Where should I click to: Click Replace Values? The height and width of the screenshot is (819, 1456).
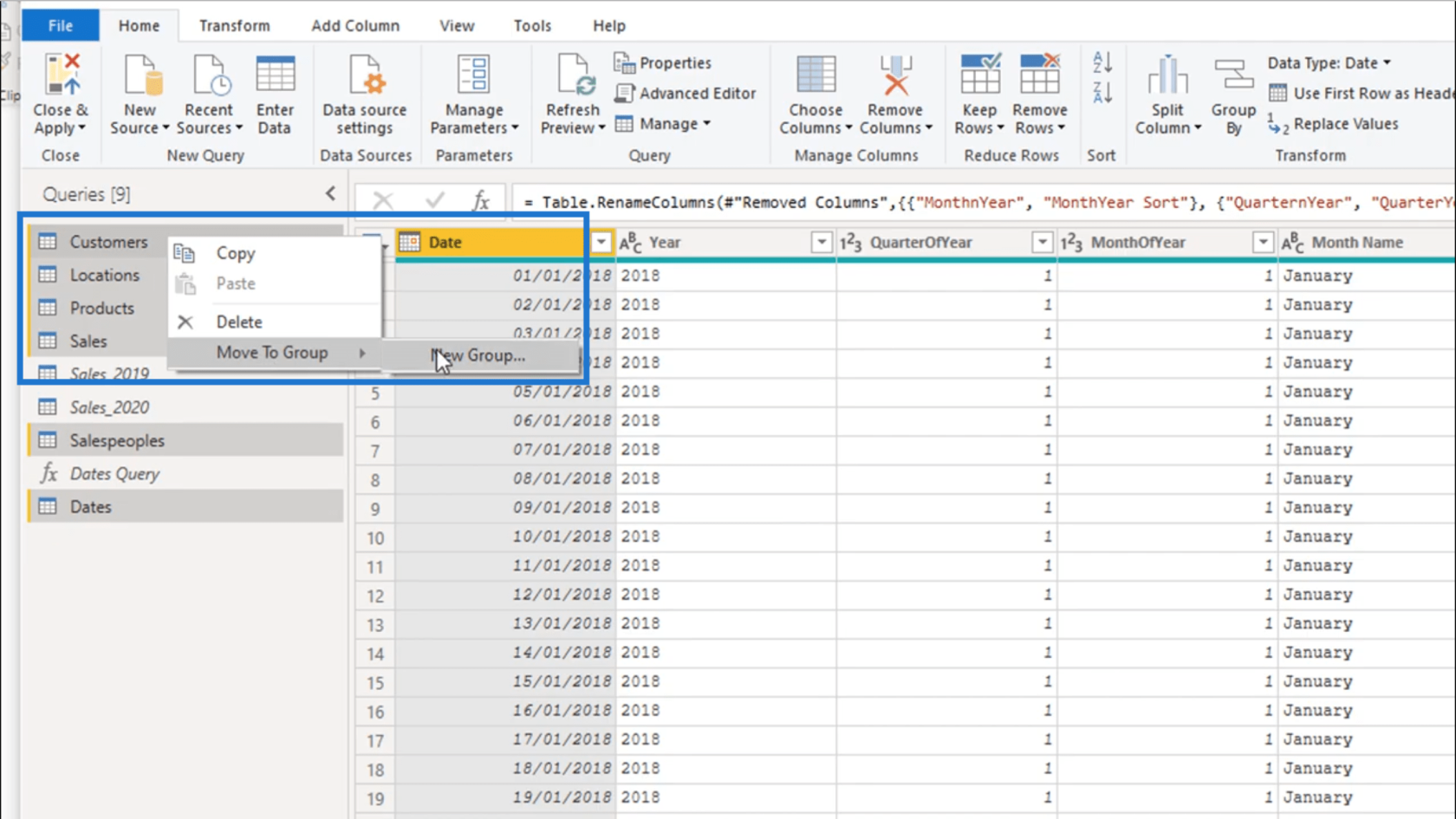coord(1333,124)
